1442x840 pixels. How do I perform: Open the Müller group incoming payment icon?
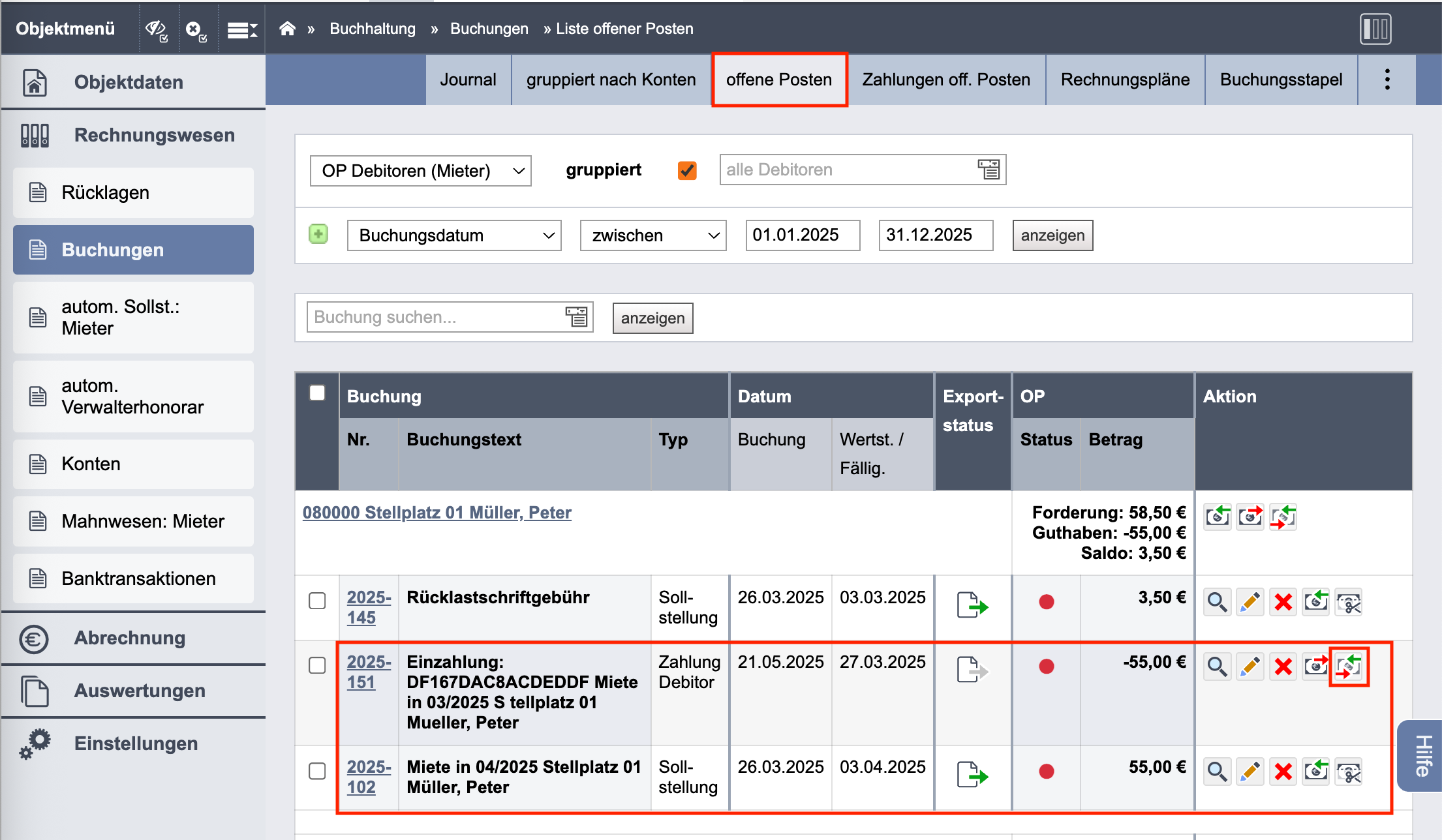[x=1218, y=517]
